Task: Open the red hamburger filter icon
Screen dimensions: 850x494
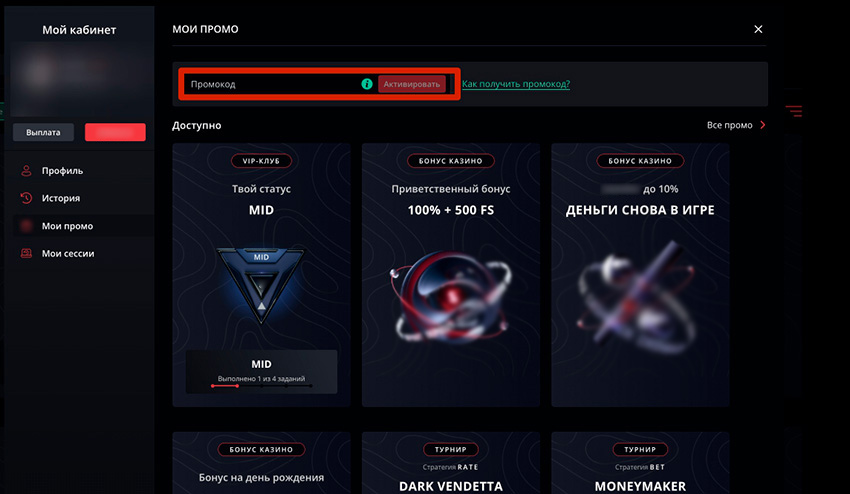Action: [x=794, y=111]
